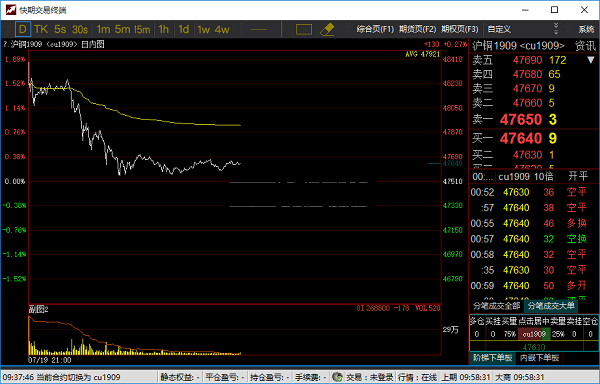Expand the toolbar overflow chevron
The image size is (600, 384).
click(x=556, y=29)
